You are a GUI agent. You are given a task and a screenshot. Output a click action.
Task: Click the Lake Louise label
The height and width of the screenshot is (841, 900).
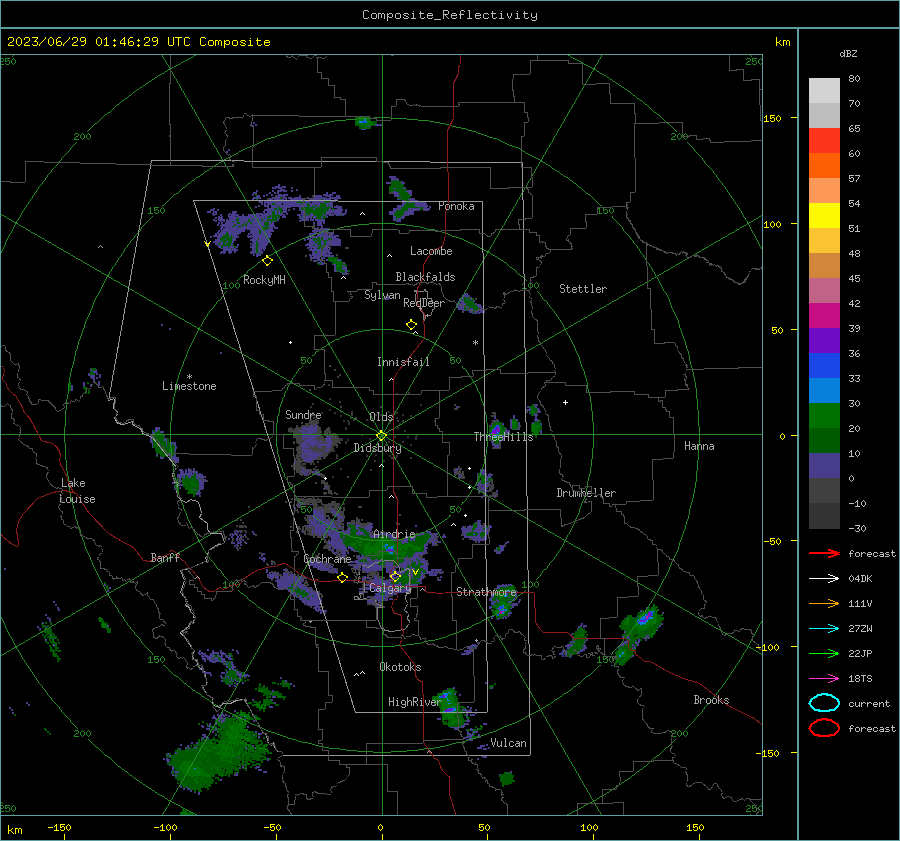[77, 491]
